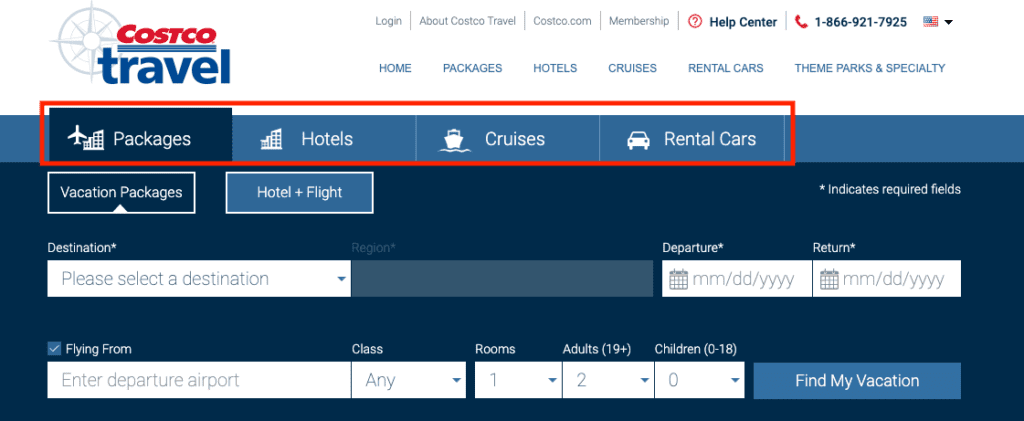Click the Cruises ship icon
This screenshot has height=421, width=1024.
[455, 139]
